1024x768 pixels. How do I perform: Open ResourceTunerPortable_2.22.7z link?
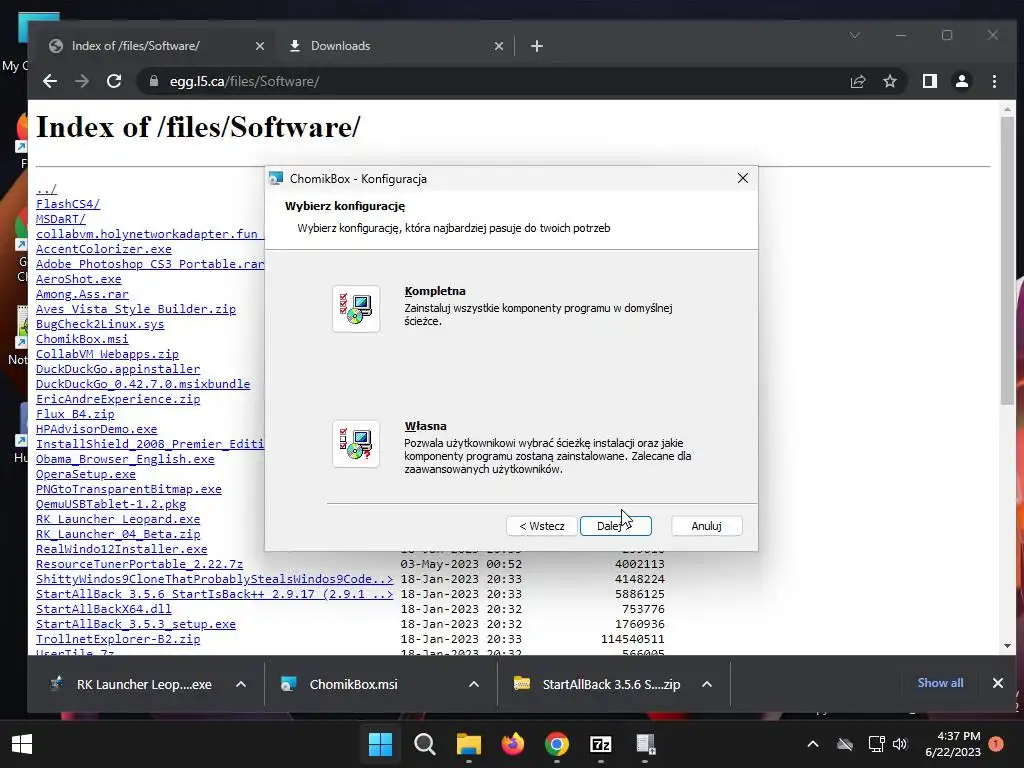click(139, 564)
